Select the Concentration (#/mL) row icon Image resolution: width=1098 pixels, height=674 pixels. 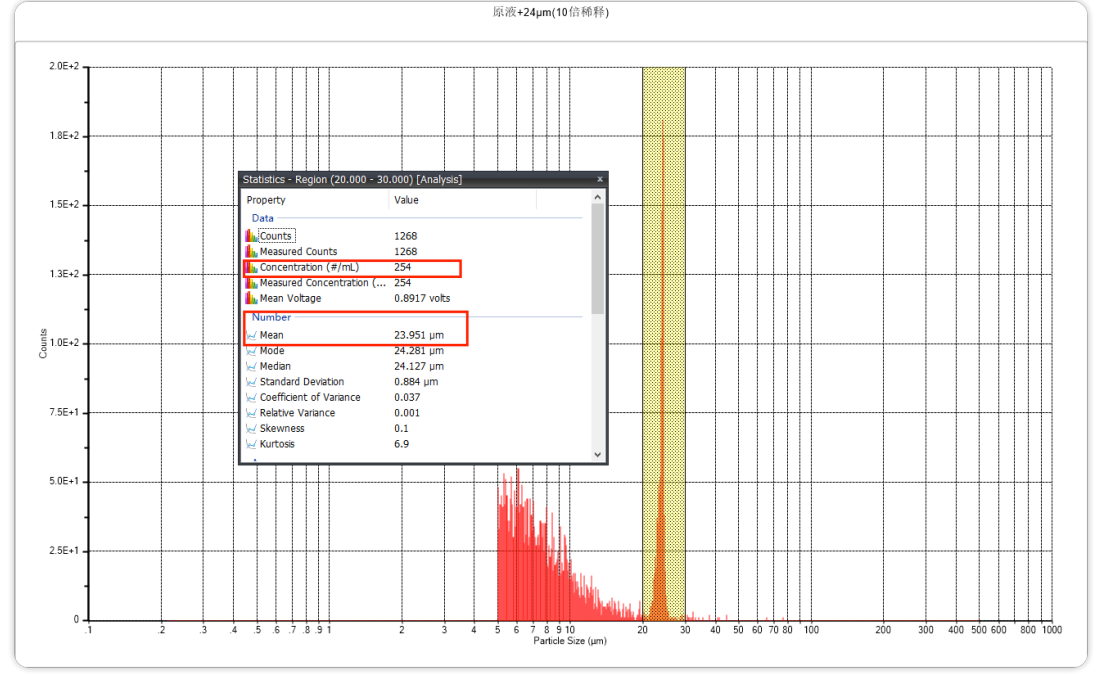coord(251,268)
